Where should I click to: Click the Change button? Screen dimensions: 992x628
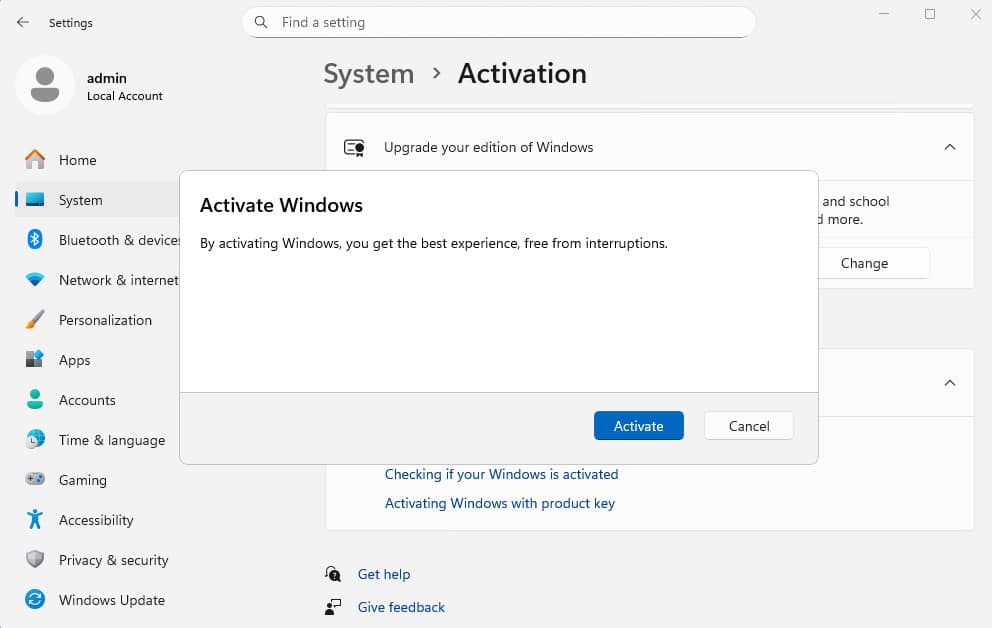click(874, 263)
